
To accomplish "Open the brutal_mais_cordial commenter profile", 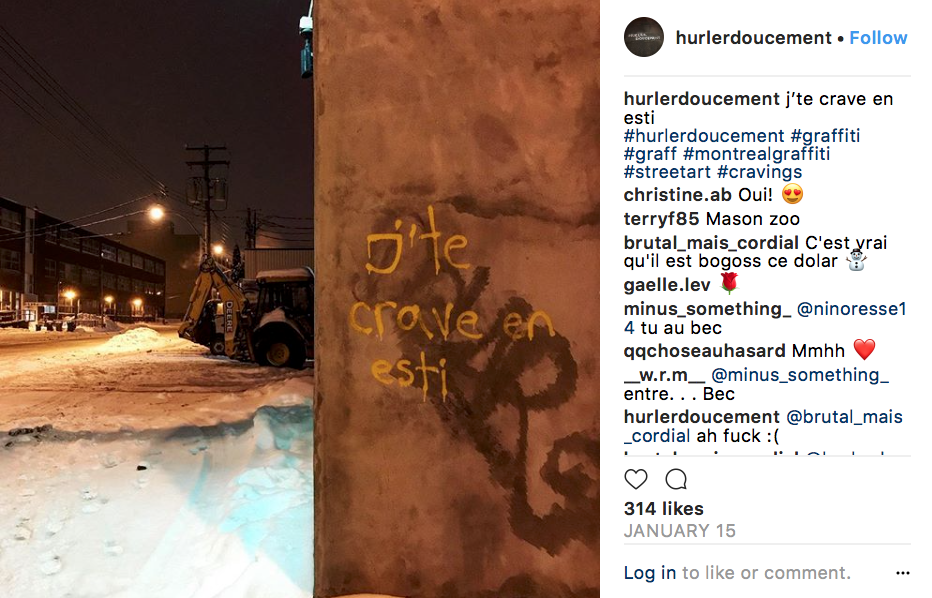I will (x=711, y=243).
